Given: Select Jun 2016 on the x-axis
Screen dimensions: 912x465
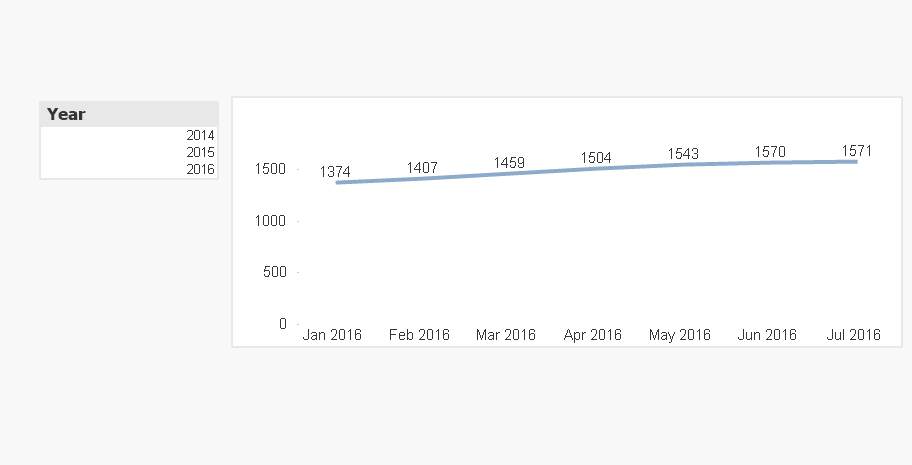Looking at the screenshot, I should pos(767,335).
